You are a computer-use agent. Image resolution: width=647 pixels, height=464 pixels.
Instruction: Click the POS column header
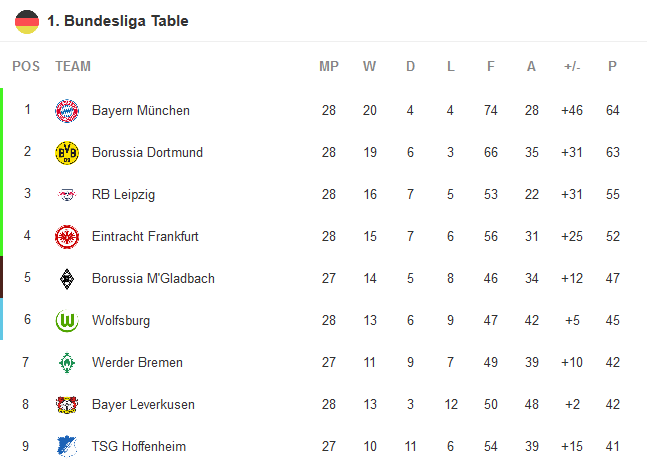point(26,67)
